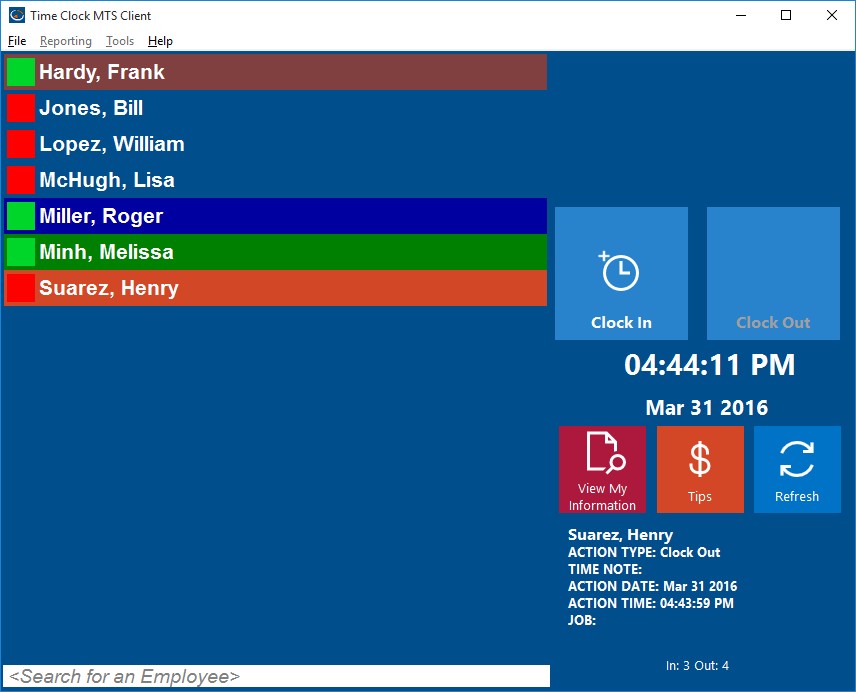Click the Mar 31 2016 date display

click(x=706, y=408)
